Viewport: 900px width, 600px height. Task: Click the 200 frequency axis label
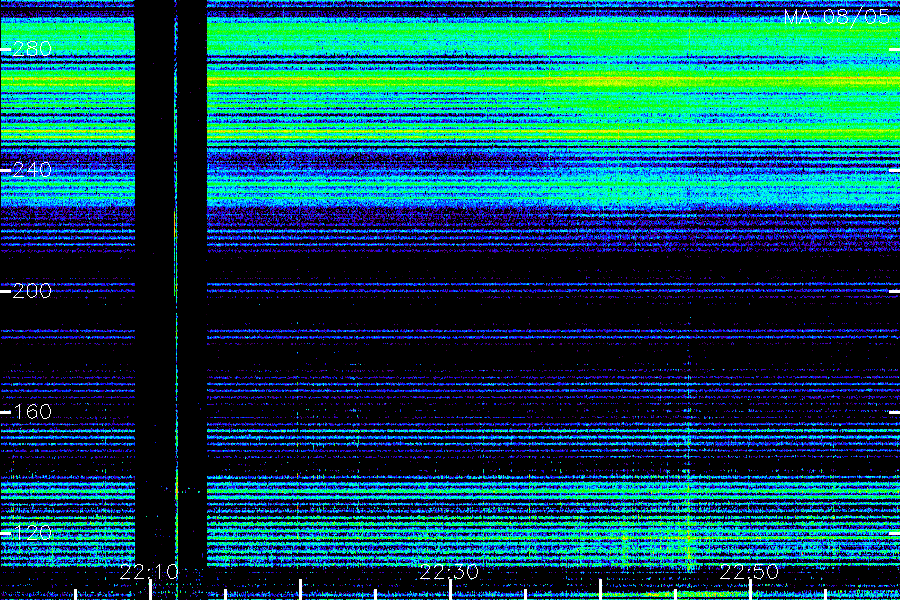[x=32, y=291]
